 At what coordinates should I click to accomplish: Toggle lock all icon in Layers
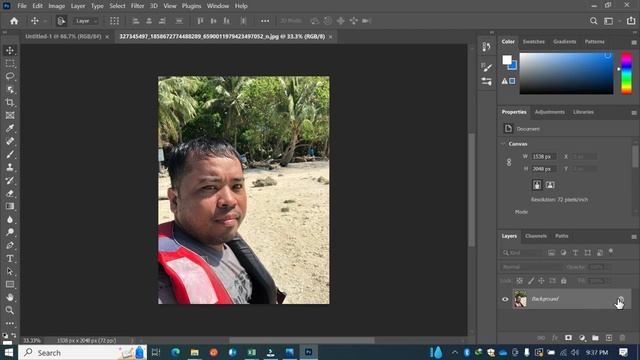click(564, 281)
